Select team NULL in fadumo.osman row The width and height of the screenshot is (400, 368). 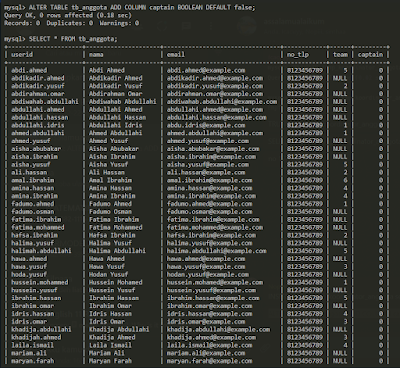click(x=340, y=212)
